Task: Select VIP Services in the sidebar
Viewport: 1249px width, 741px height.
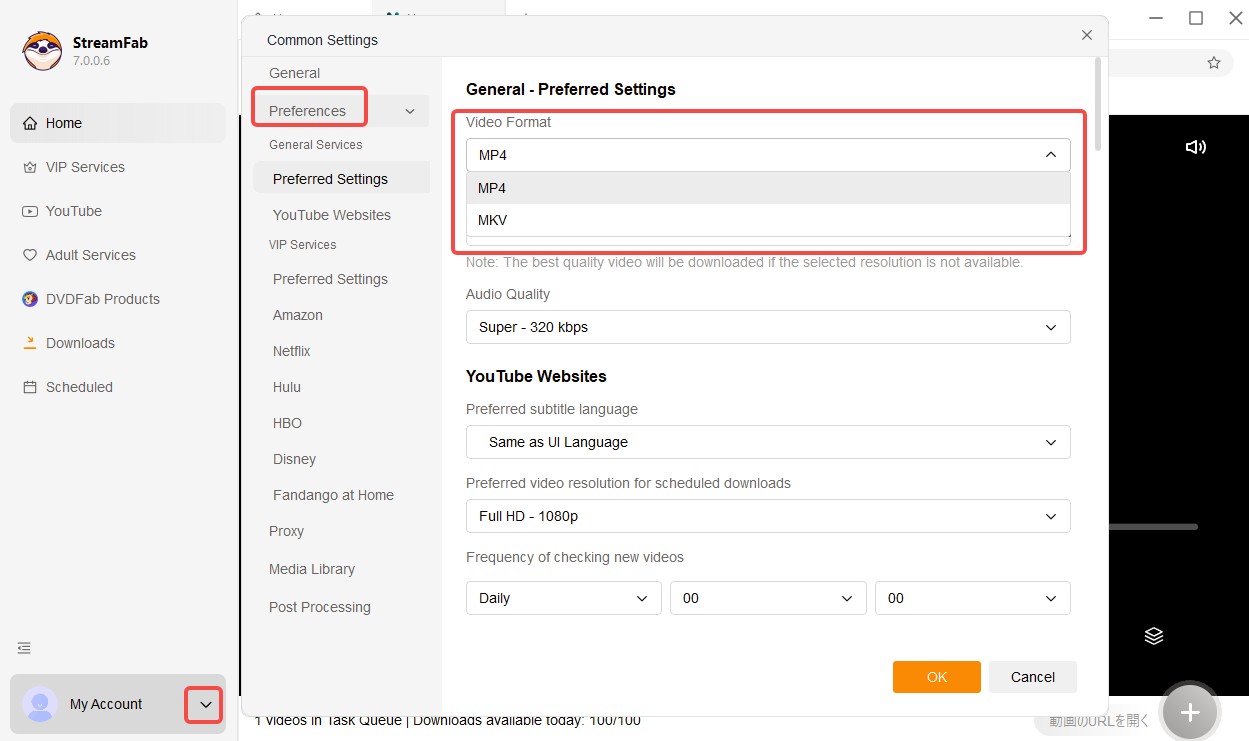Action: click(84, 167)
